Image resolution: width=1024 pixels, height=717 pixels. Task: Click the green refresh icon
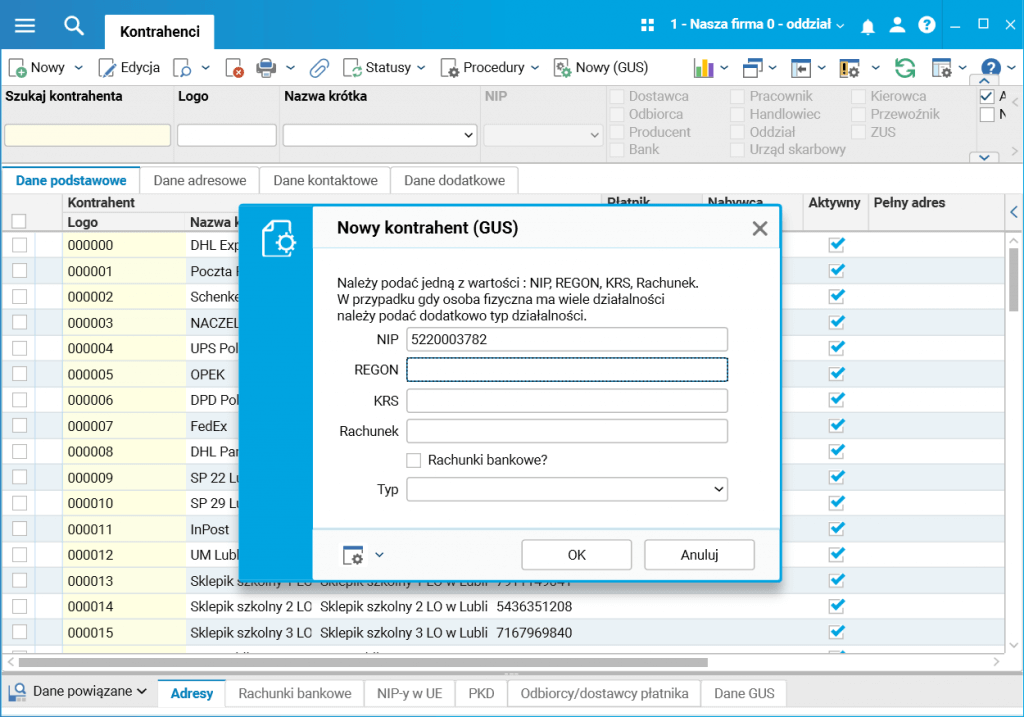[905, 68]
